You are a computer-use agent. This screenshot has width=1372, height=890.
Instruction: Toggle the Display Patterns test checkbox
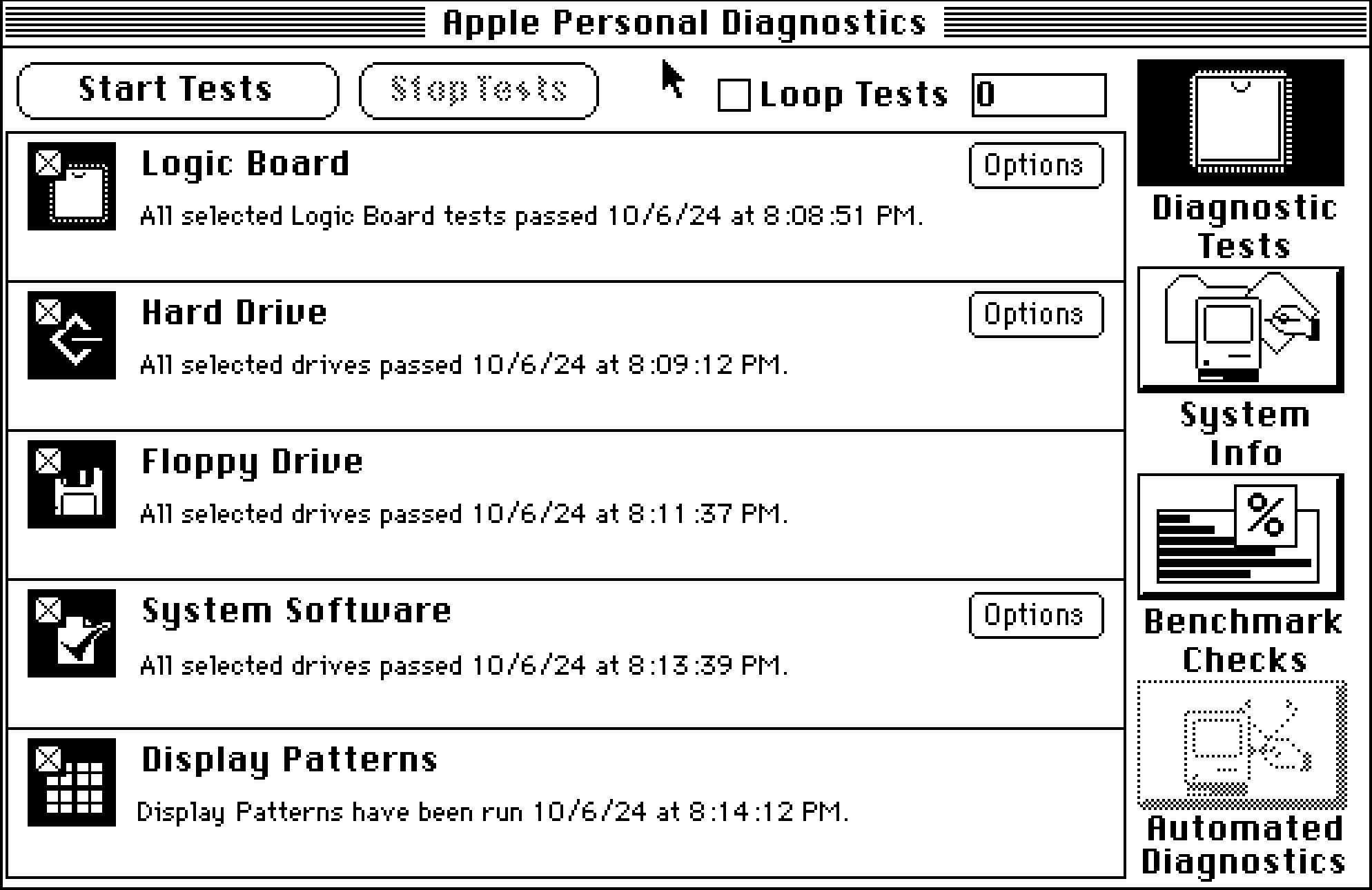pos(48,759)
